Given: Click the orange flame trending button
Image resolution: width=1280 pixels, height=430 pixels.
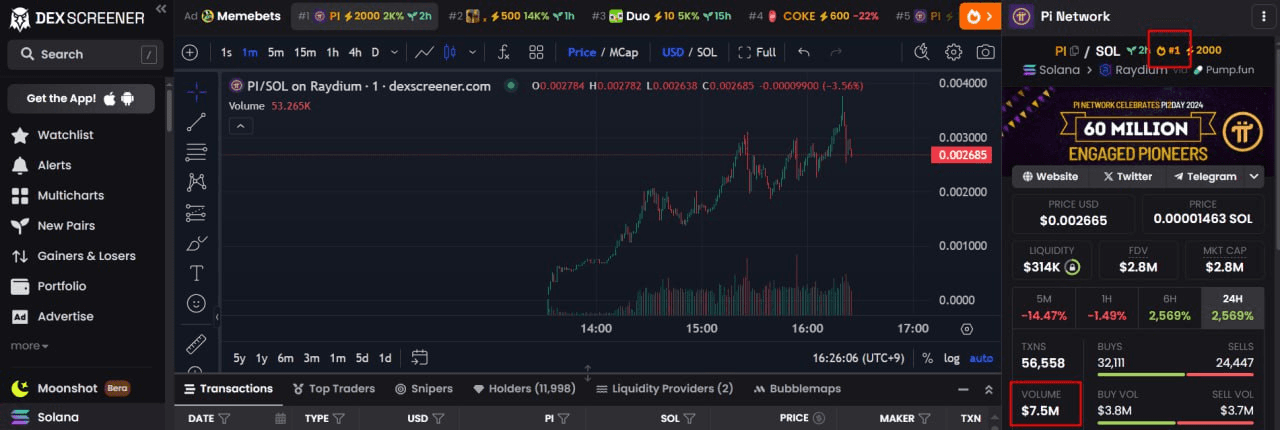Looking at the screenshot, I should pyautogui.click(x=980, y=16).
